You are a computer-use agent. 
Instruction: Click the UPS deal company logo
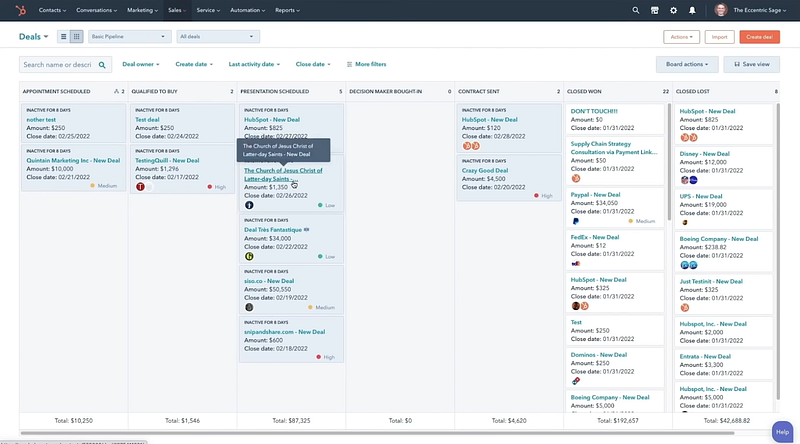click(x=685, y=223)
